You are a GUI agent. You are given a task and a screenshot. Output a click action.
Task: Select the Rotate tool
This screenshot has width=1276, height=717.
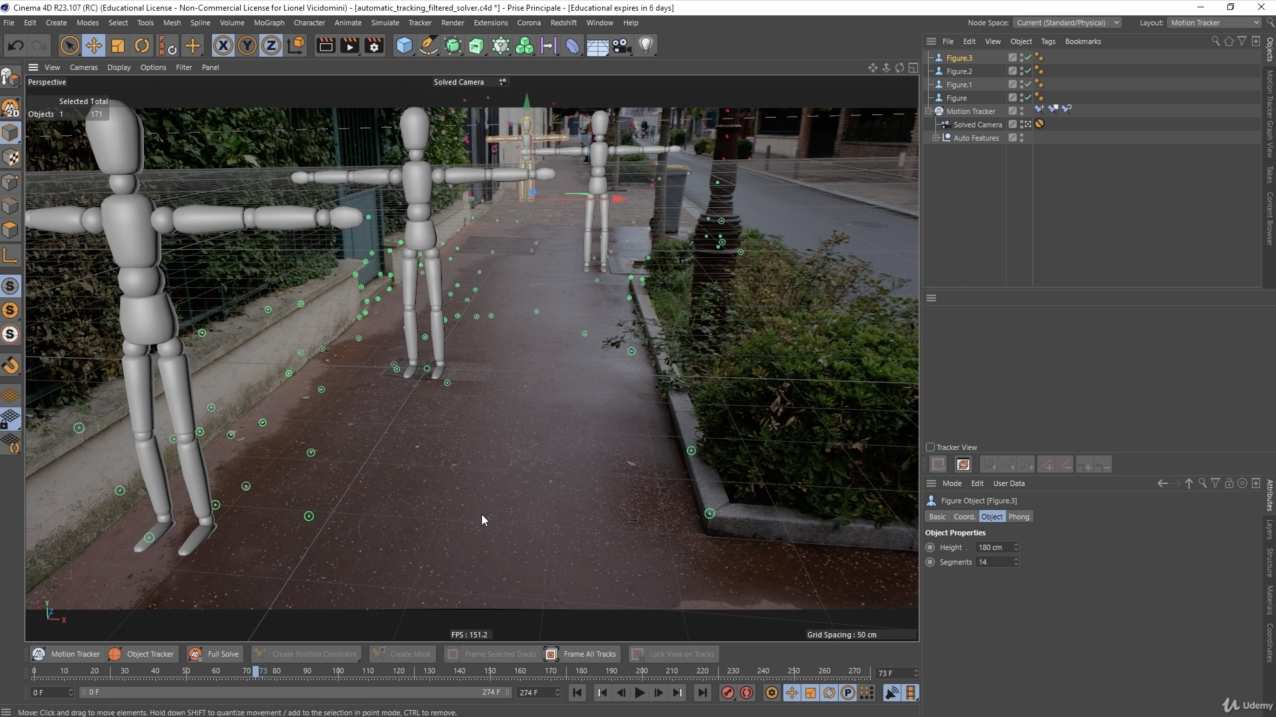(x=141, y=45)
